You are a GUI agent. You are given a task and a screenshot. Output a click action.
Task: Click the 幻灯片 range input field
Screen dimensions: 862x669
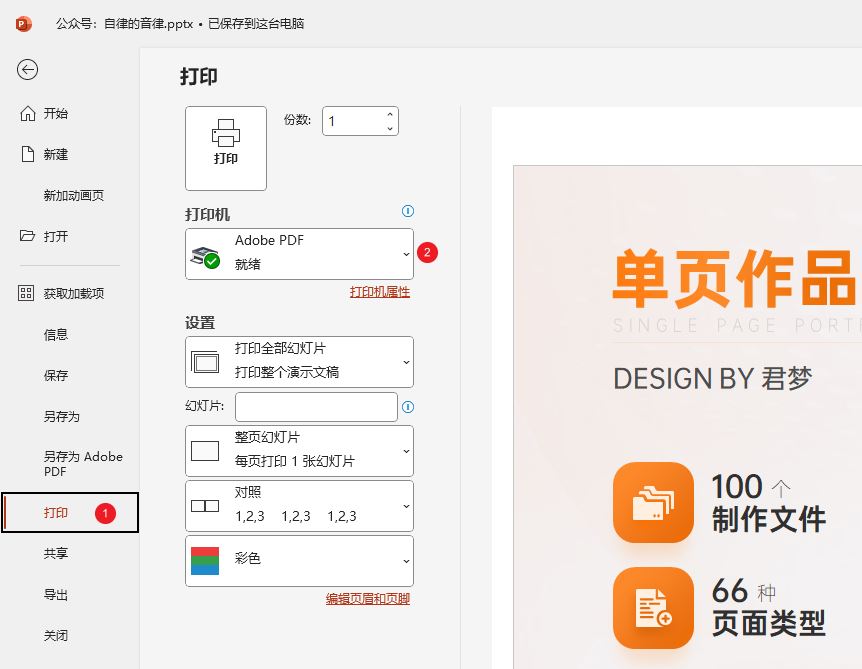pyautogui.click(x=316, y=407)
